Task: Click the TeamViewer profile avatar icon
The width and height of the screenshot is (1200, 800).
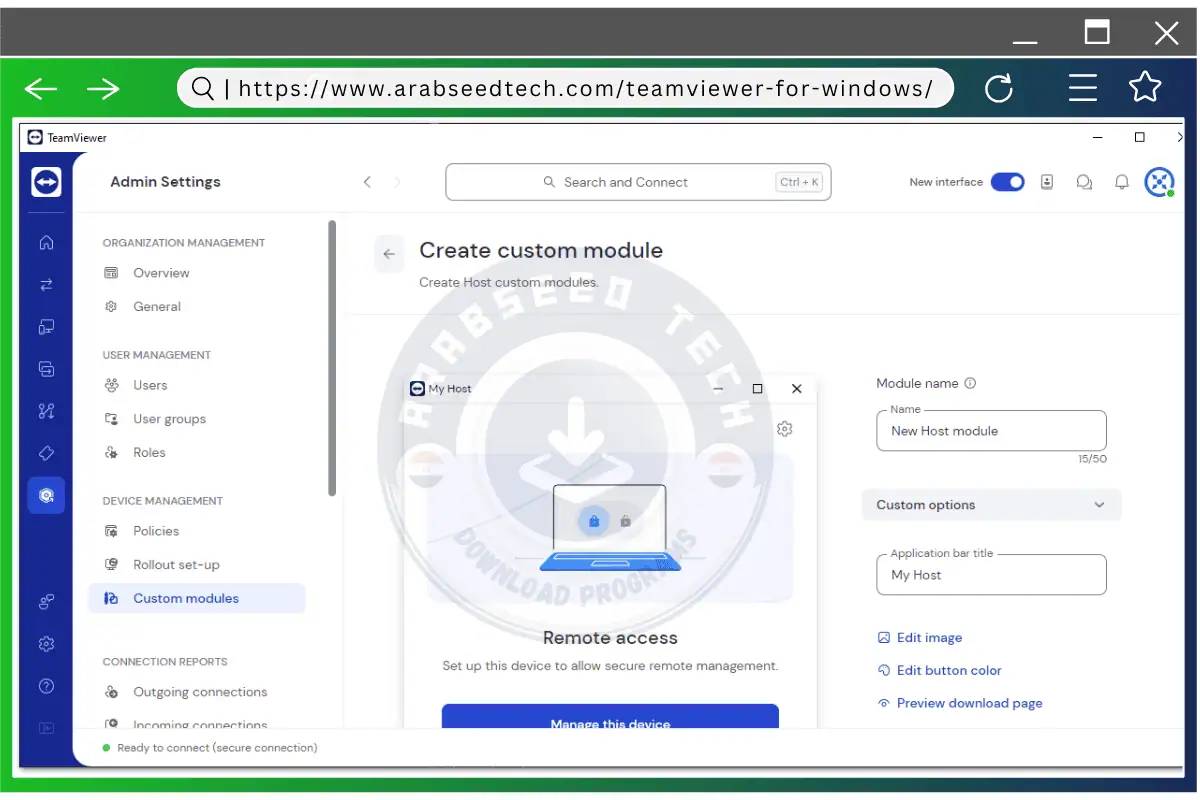Action: point(1159,181)
